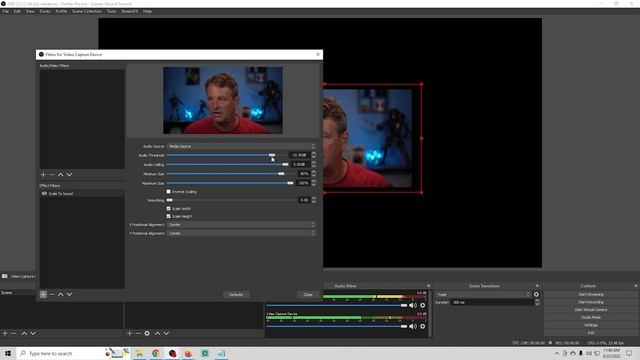Image resolution: width=640 pixels, height=360 pixels.
Task: Click the Audio Ceiling slider handle
Action: click(285, 164)
